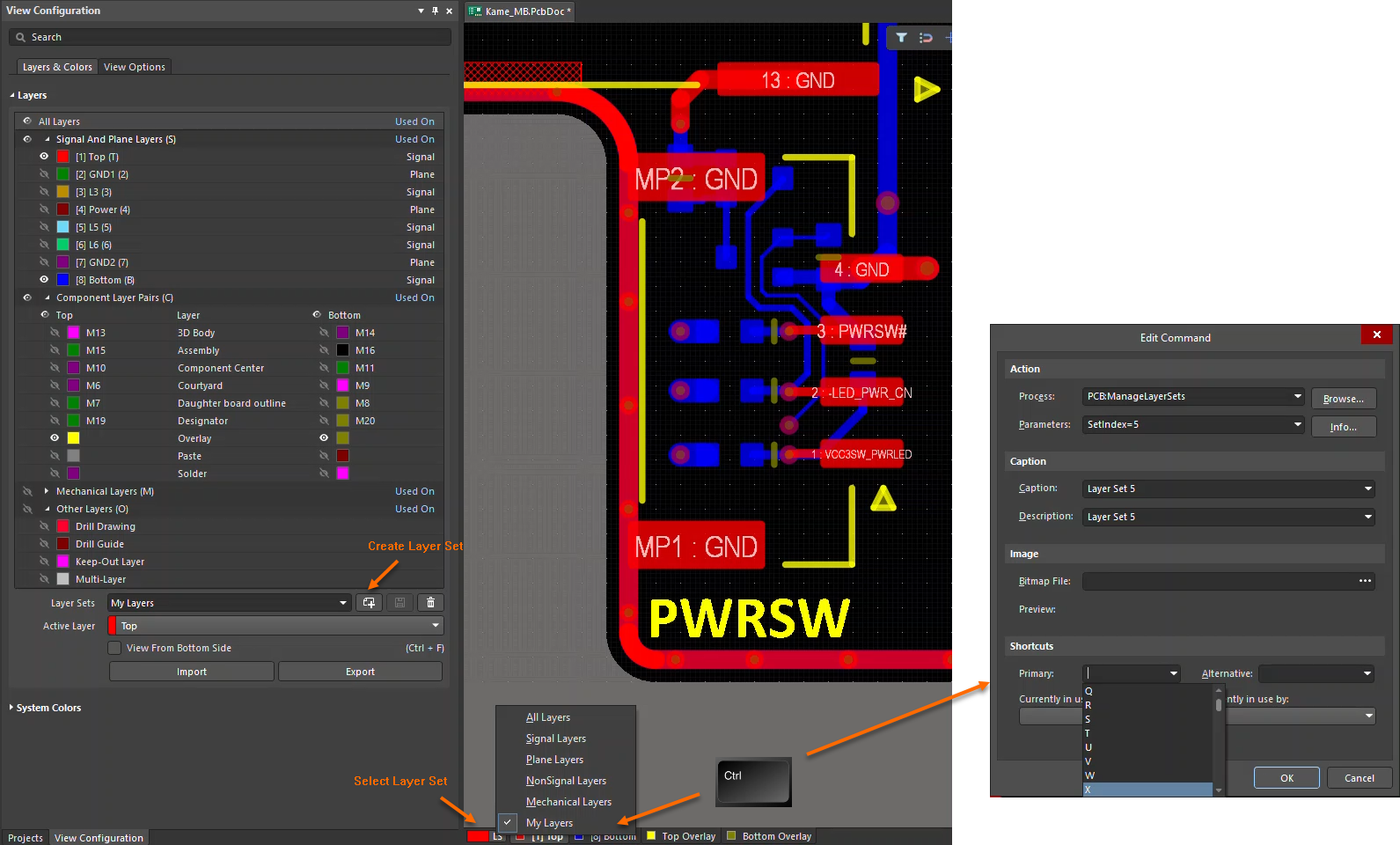Switch to the View Options tab
This screenshot has height=845, width=1400.
[x=134, y=67]
